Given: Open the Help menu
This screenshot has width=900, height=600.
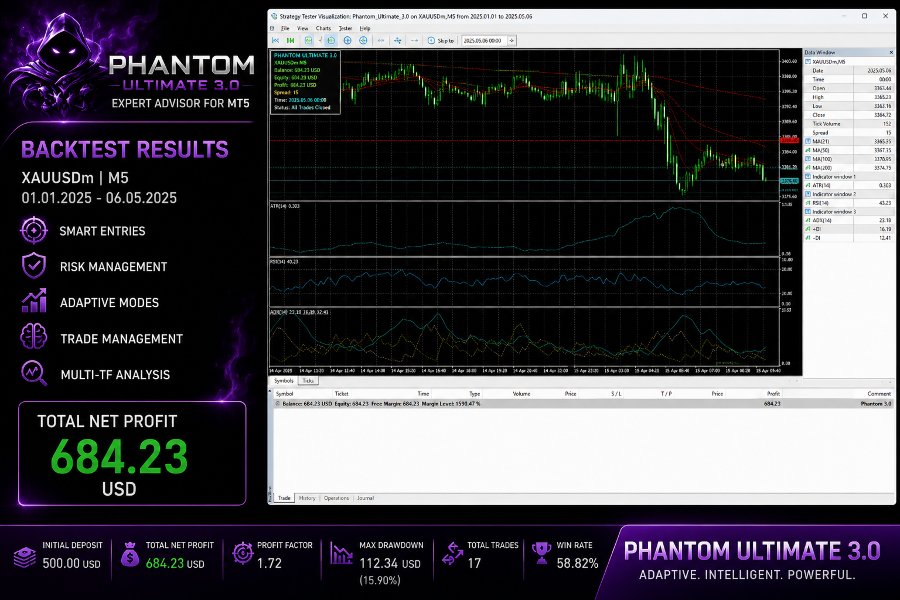Looking at the screenshot, I should click(x=365, y=28).
